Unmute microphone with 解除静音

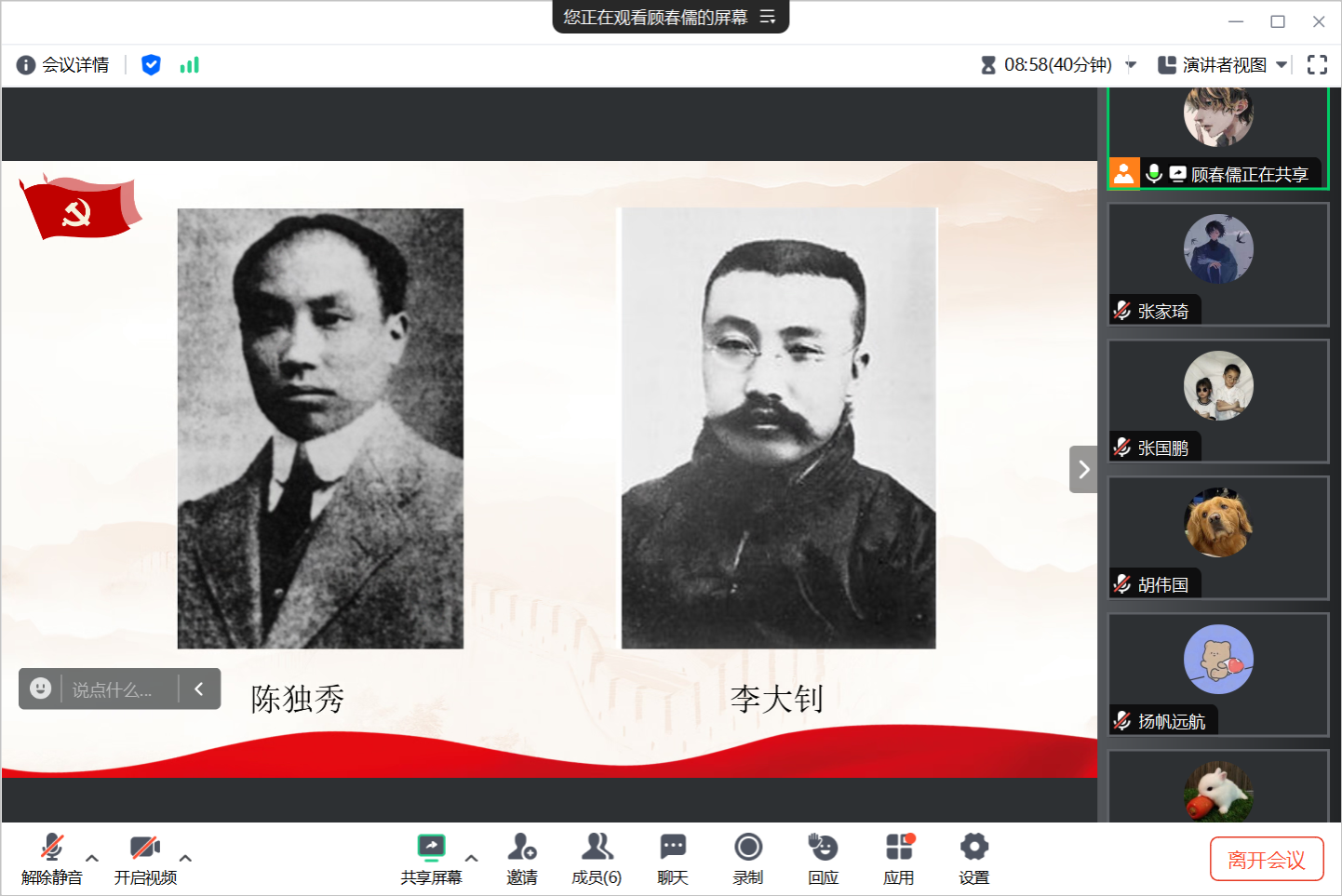[52, 857]
